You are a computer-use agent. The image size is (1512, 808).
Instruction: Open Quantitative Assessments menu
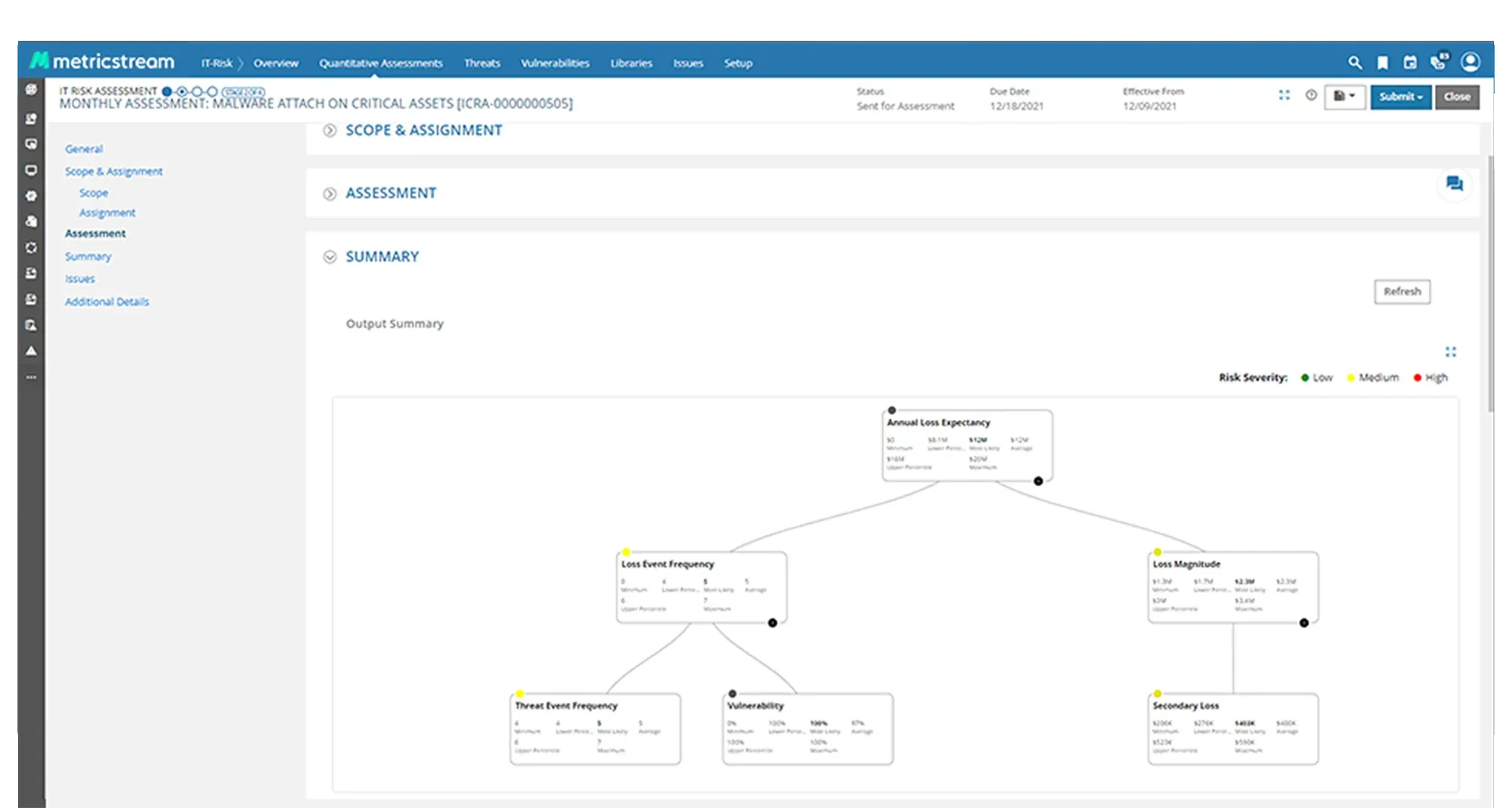[x=380, y=63]
